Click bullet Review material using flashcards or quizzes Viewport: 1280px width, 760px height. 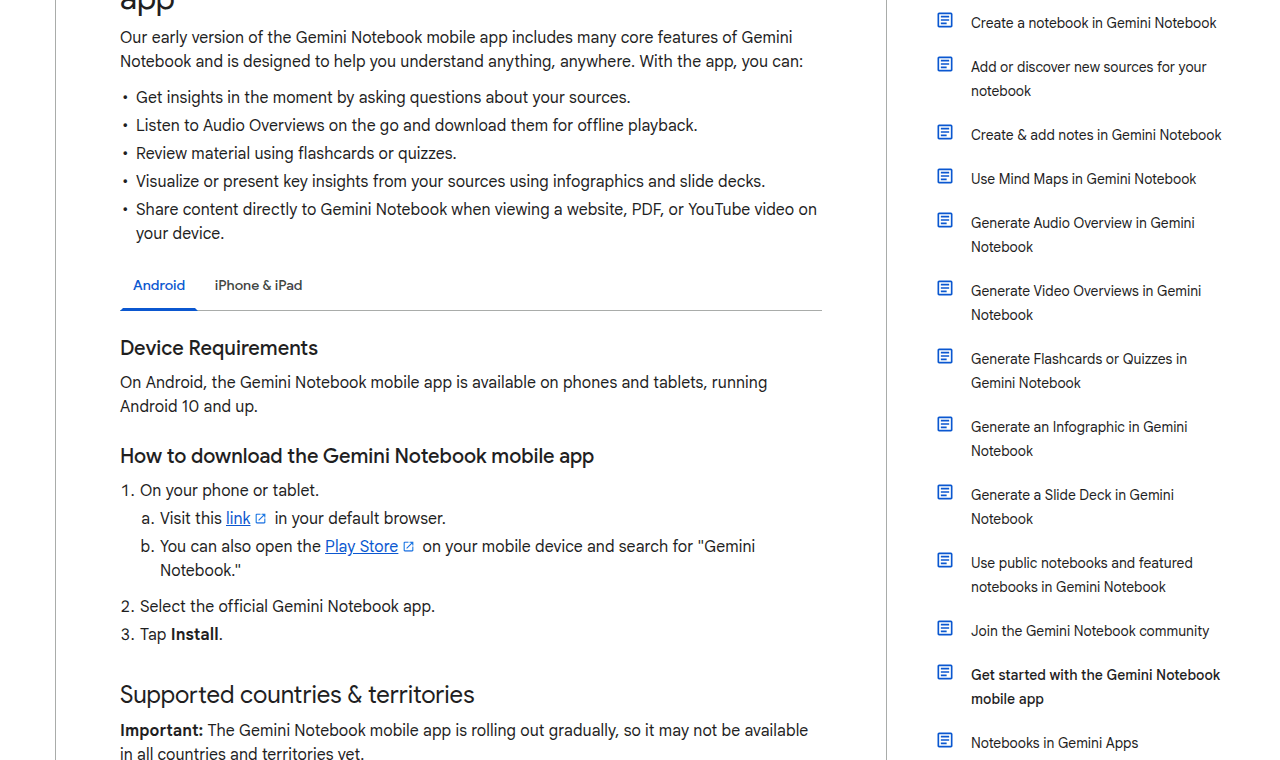tap(296, 154)
